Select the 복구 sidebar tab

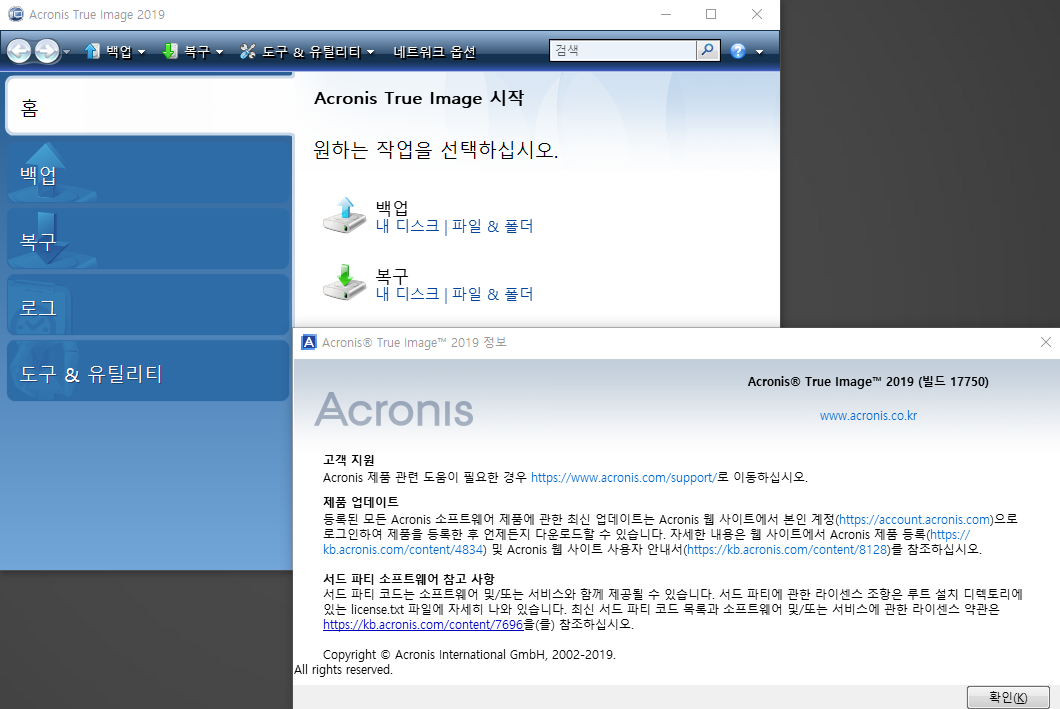pyautogui.click(x=149, y=239)
